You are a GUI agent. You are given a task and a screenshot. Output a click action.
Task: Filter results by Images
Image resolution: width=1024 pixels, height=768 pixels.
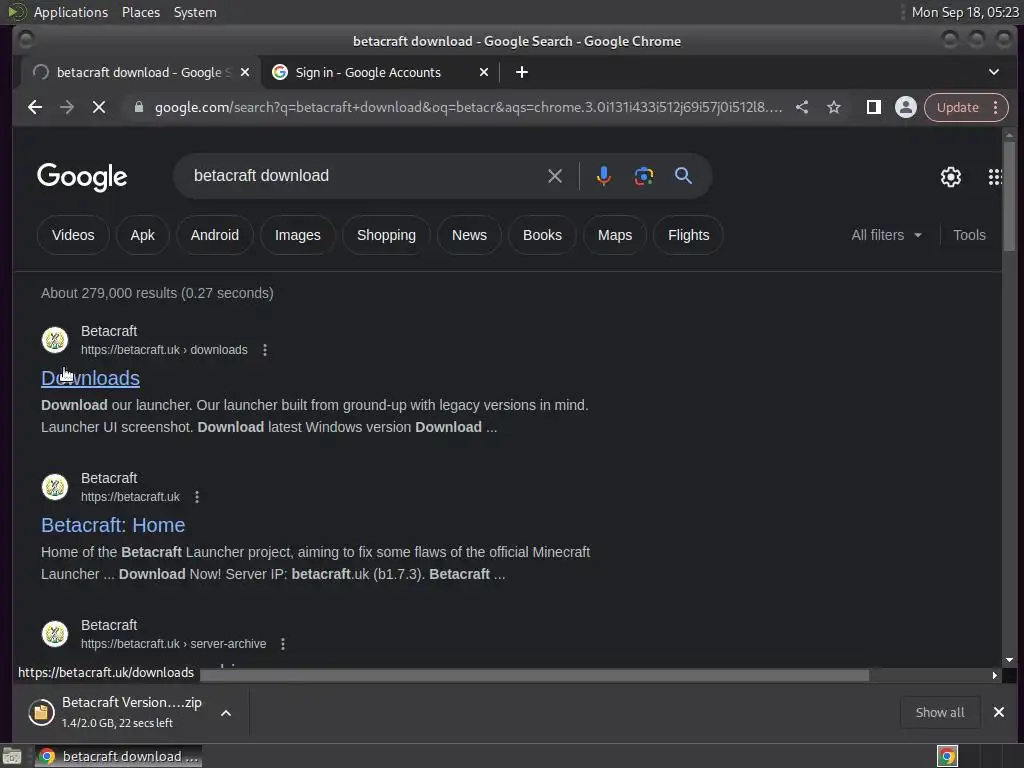point(298,235)
